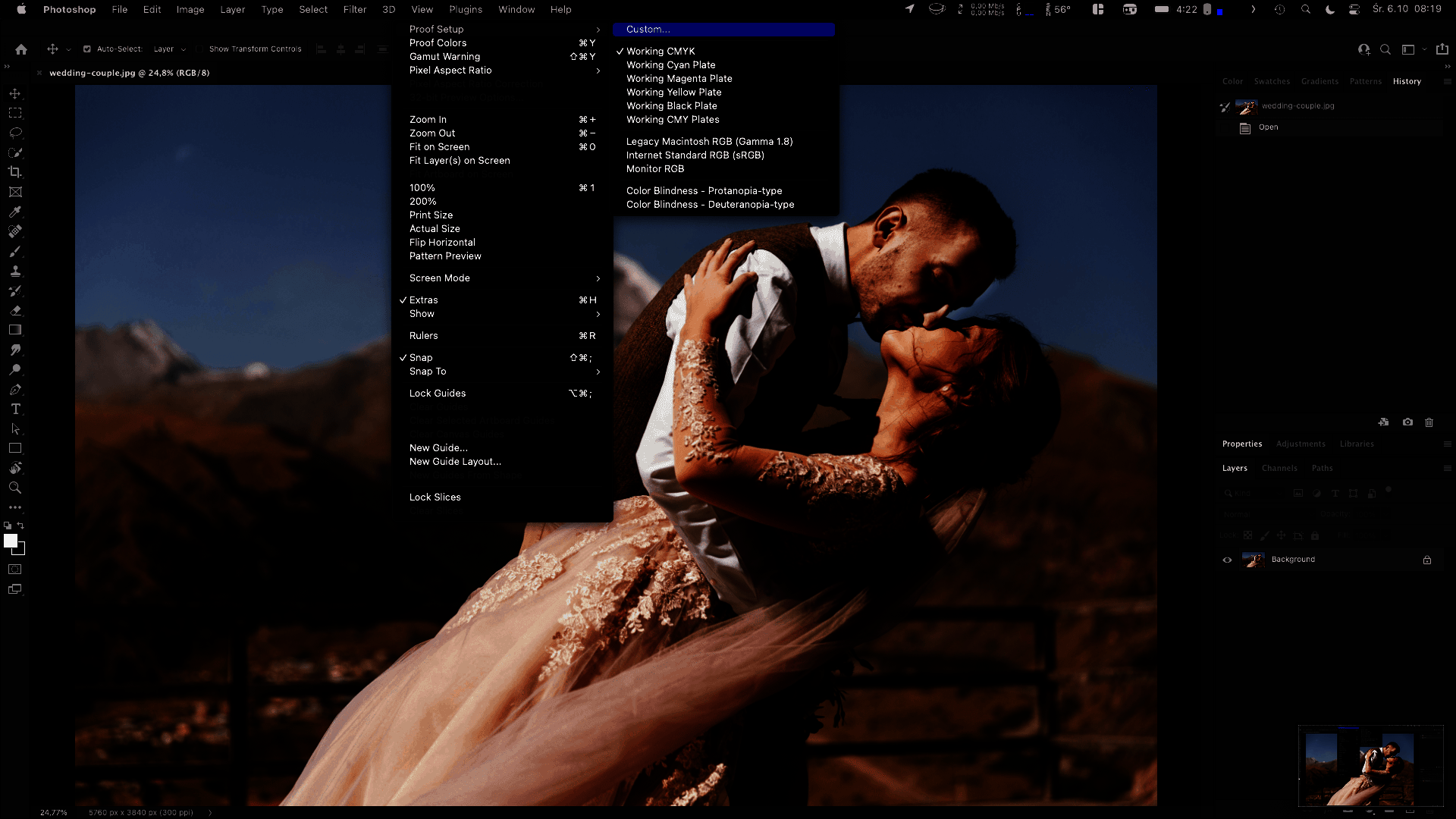The image size is (1456, 819).
Task: Hide the Background layer eye icon
Action: 1227,560
